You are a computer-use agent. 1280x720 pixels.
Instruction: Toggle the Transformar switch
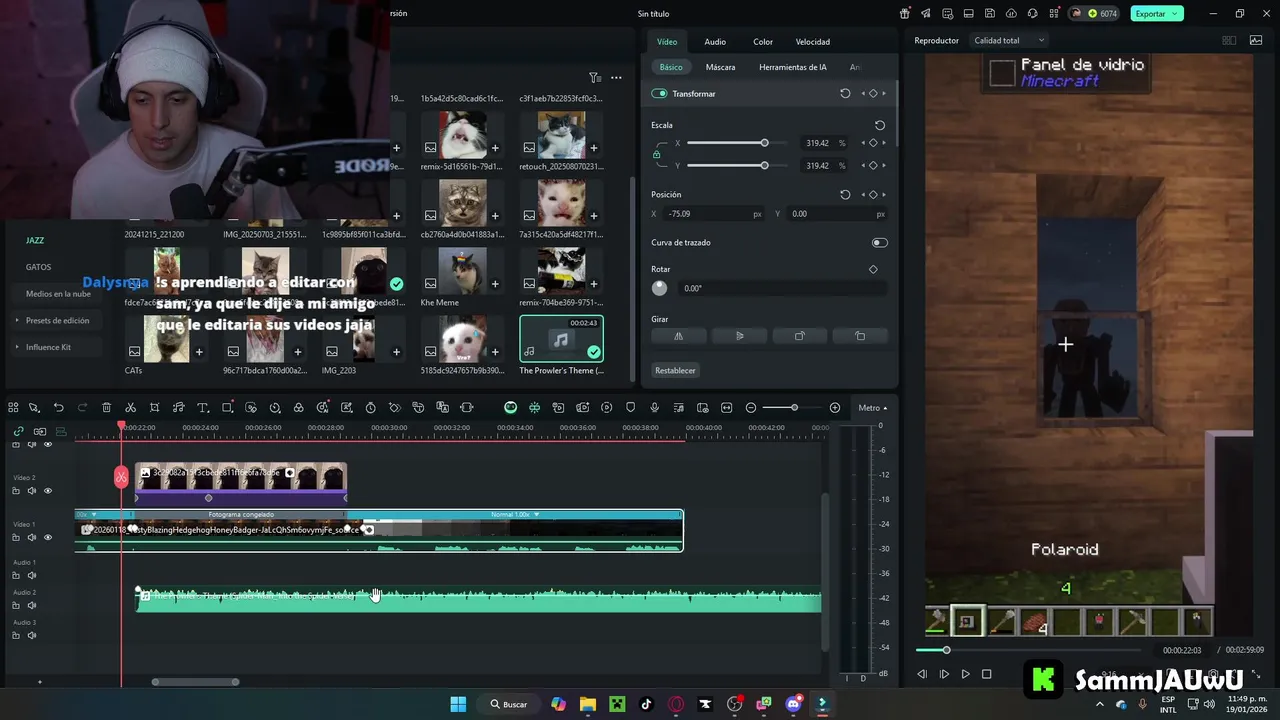(x=659, y=93)
